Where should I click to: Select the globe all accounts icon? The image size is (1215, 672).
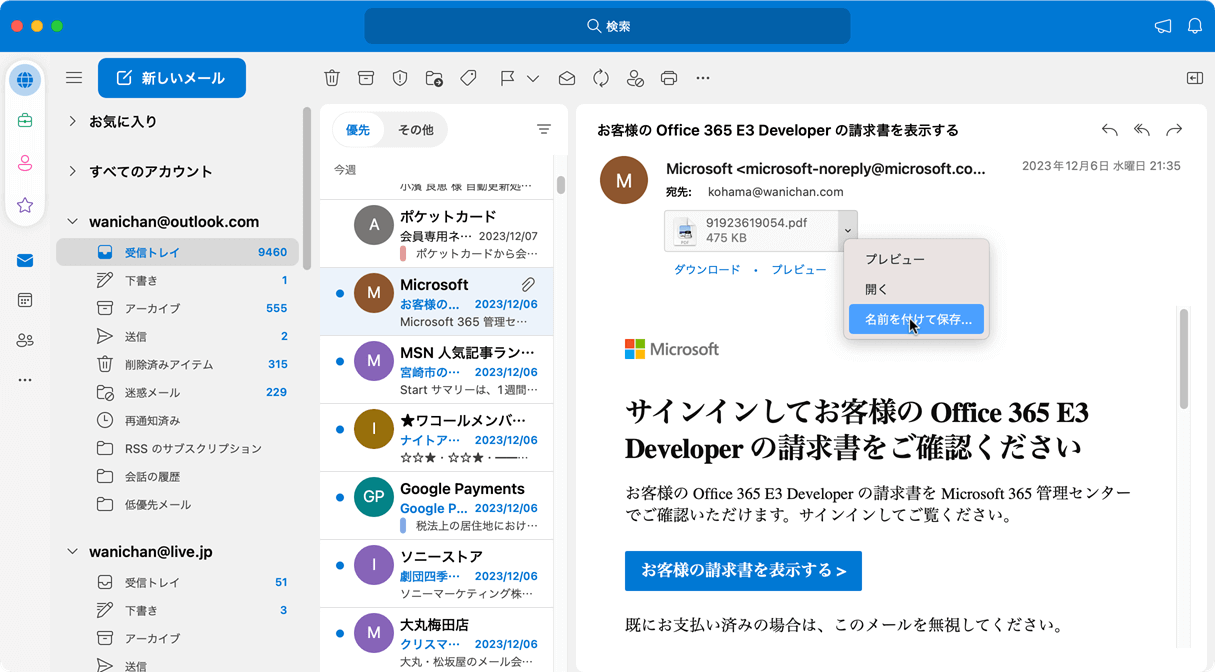25,80
